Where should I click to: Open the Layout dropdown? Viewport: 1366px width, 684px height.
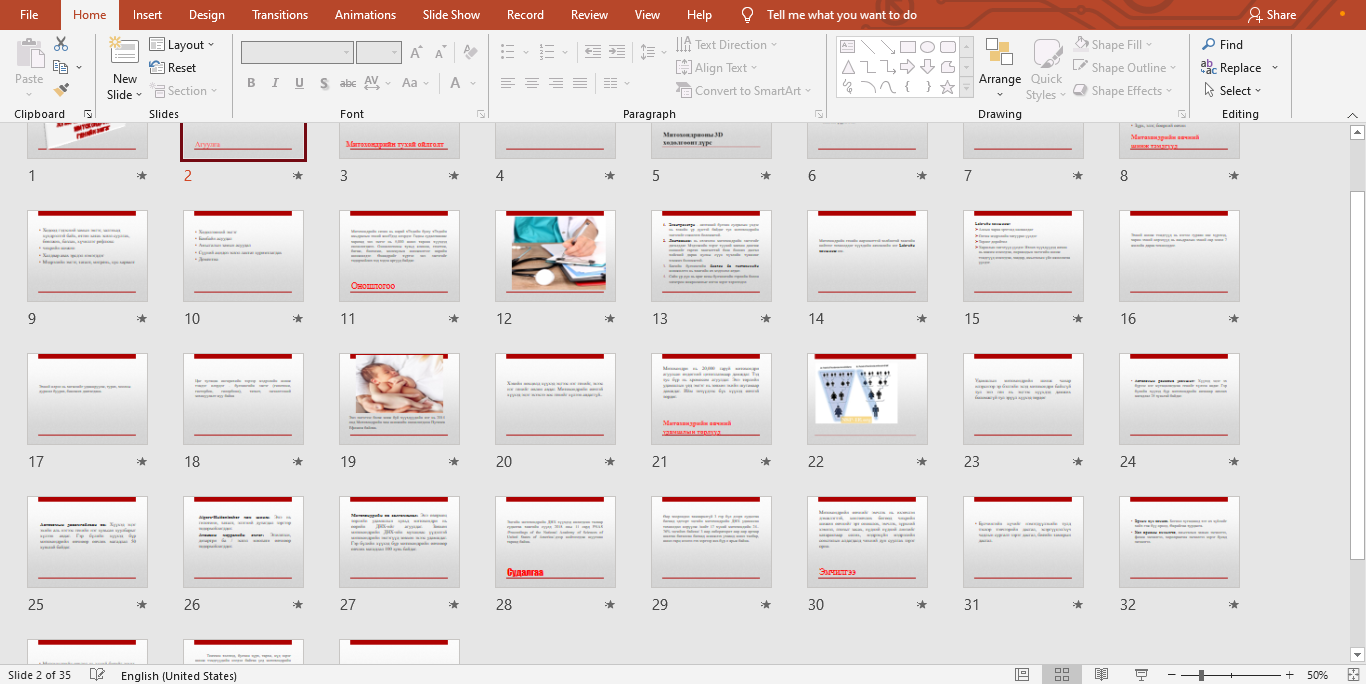click(185, 45)
